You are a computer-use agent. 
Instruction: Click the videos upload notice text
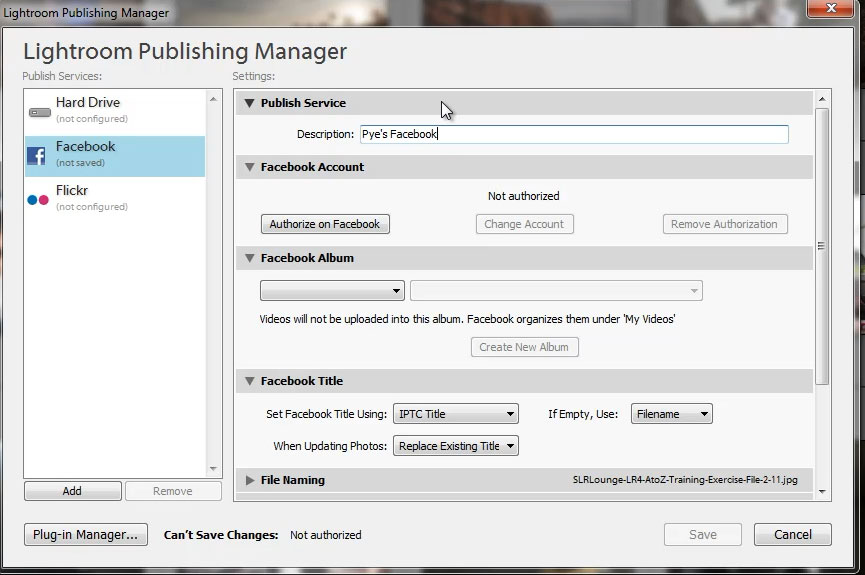[x=468, y=320]
